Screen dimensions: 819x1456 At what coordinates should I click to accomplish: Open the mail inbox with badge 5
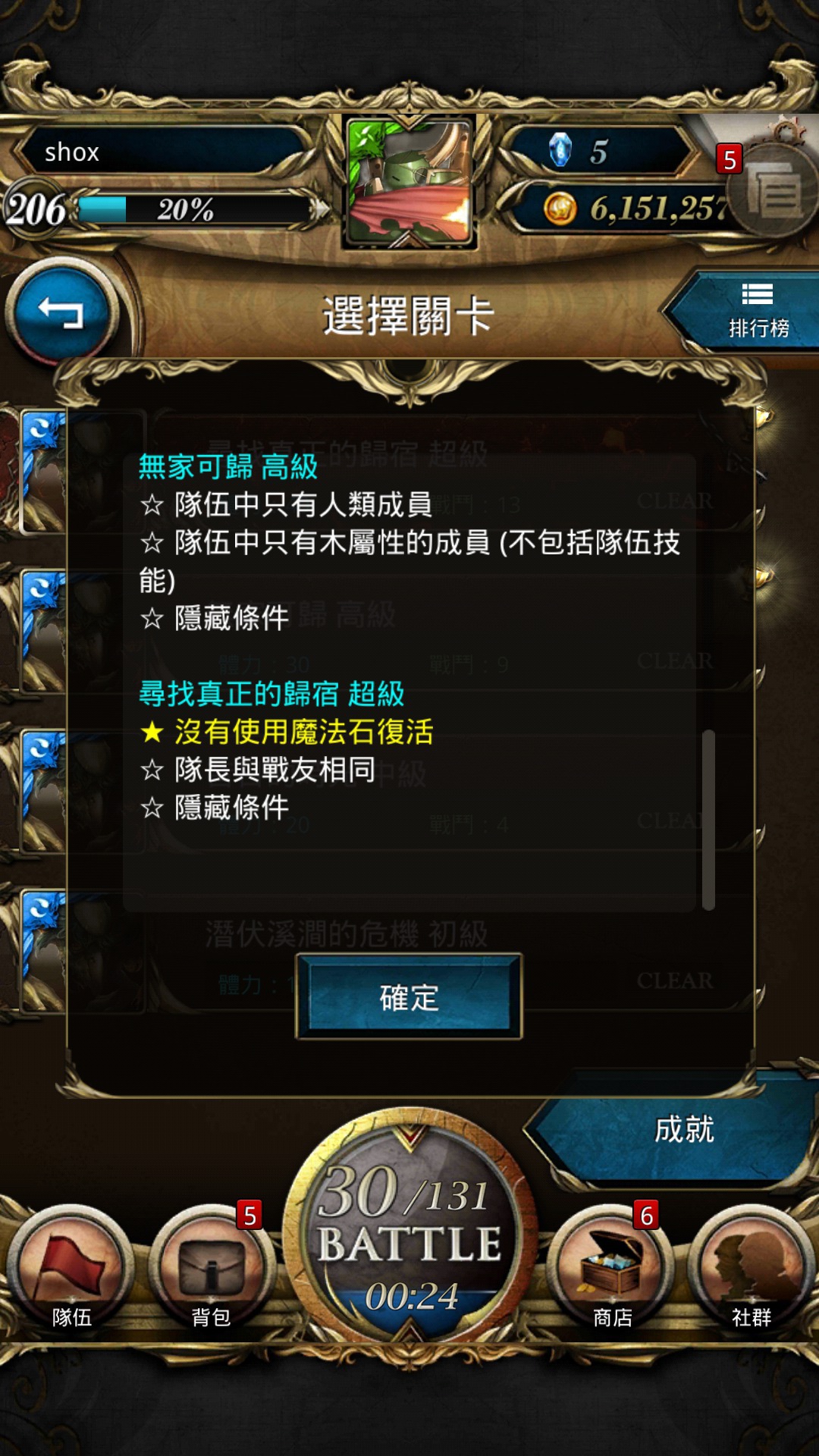[773, 186]
